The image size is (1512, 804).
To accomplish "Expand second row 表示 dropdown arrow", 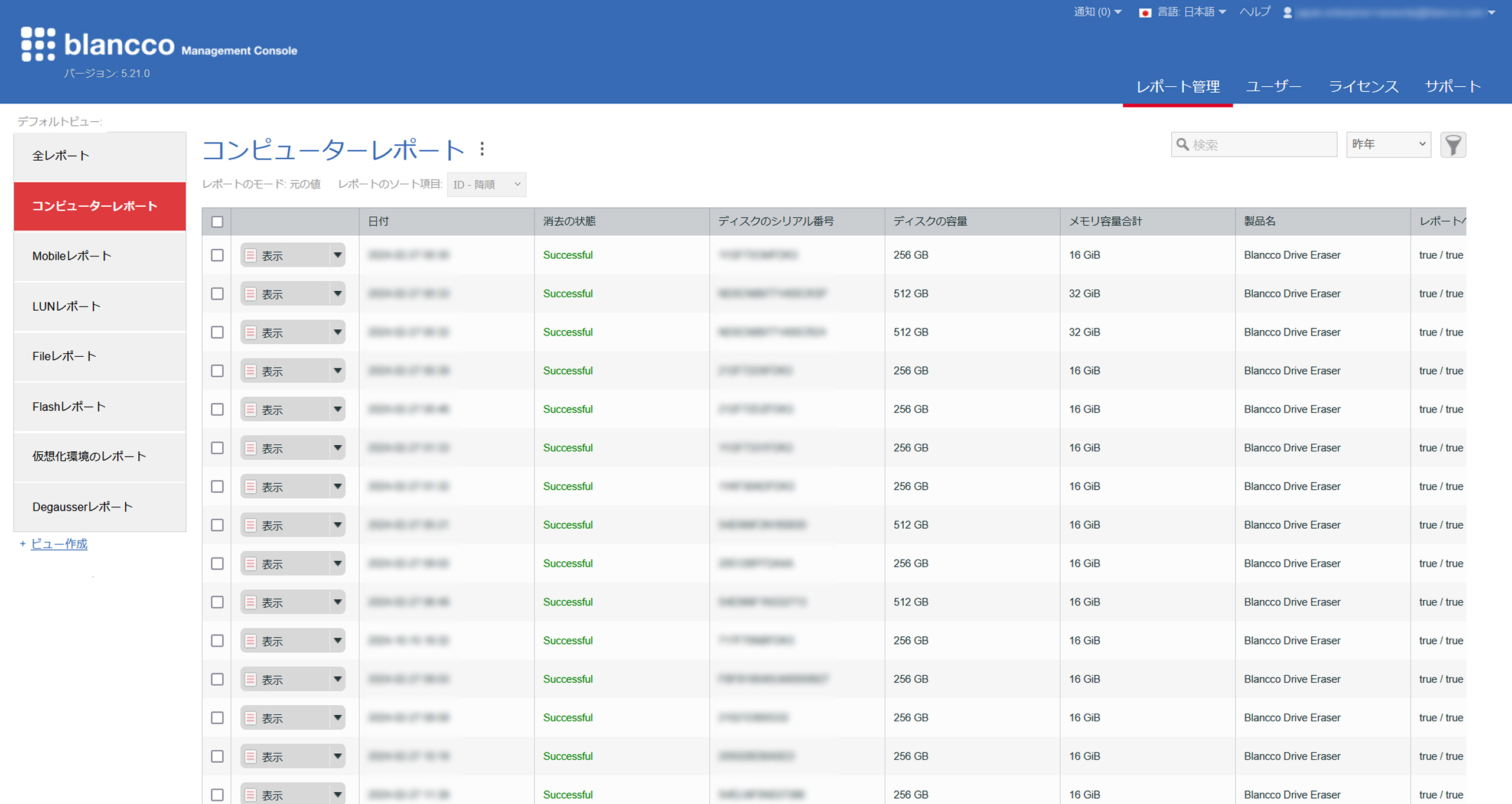I will [x=337, y=294].
